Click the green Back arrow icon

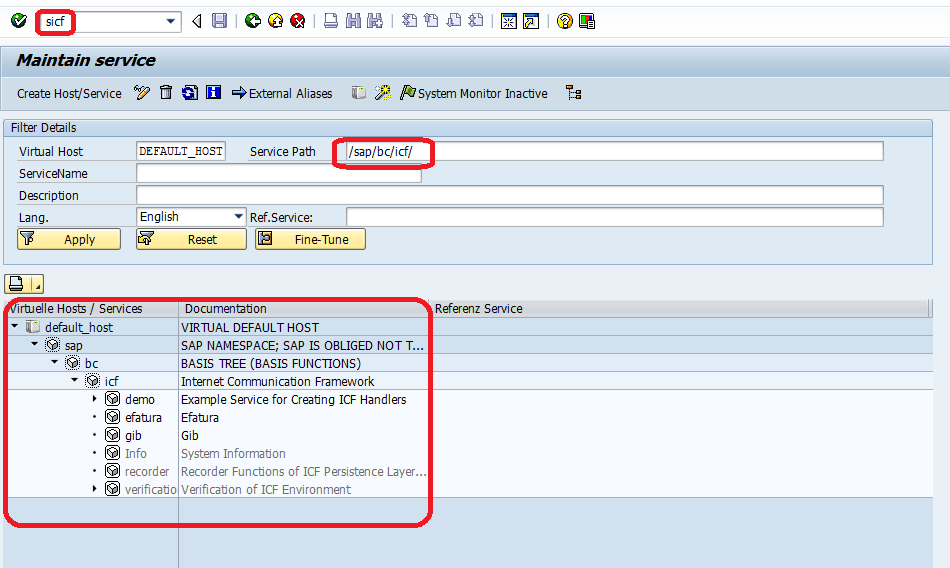pyautogui.click(x=253, y=21)
